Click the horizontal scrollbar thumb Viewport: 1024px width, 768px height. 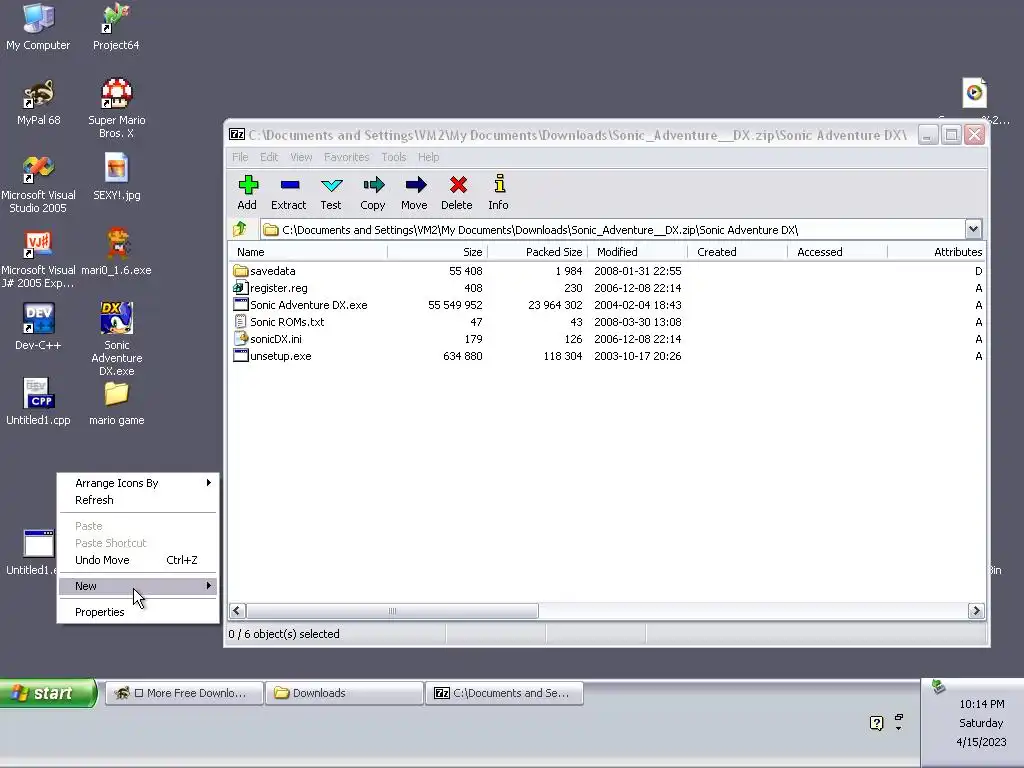click(392, 611)
